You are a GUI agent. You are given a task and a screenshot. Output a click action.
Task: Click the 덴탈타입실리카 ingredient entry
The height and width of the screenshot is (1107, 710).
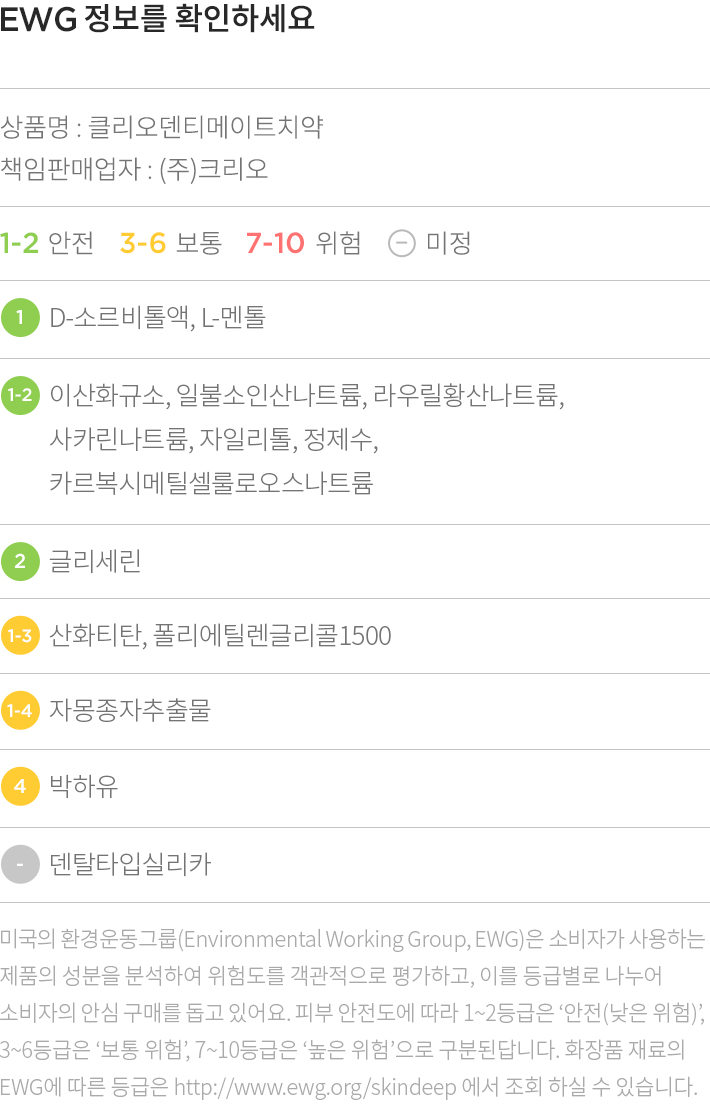point(130,864)
